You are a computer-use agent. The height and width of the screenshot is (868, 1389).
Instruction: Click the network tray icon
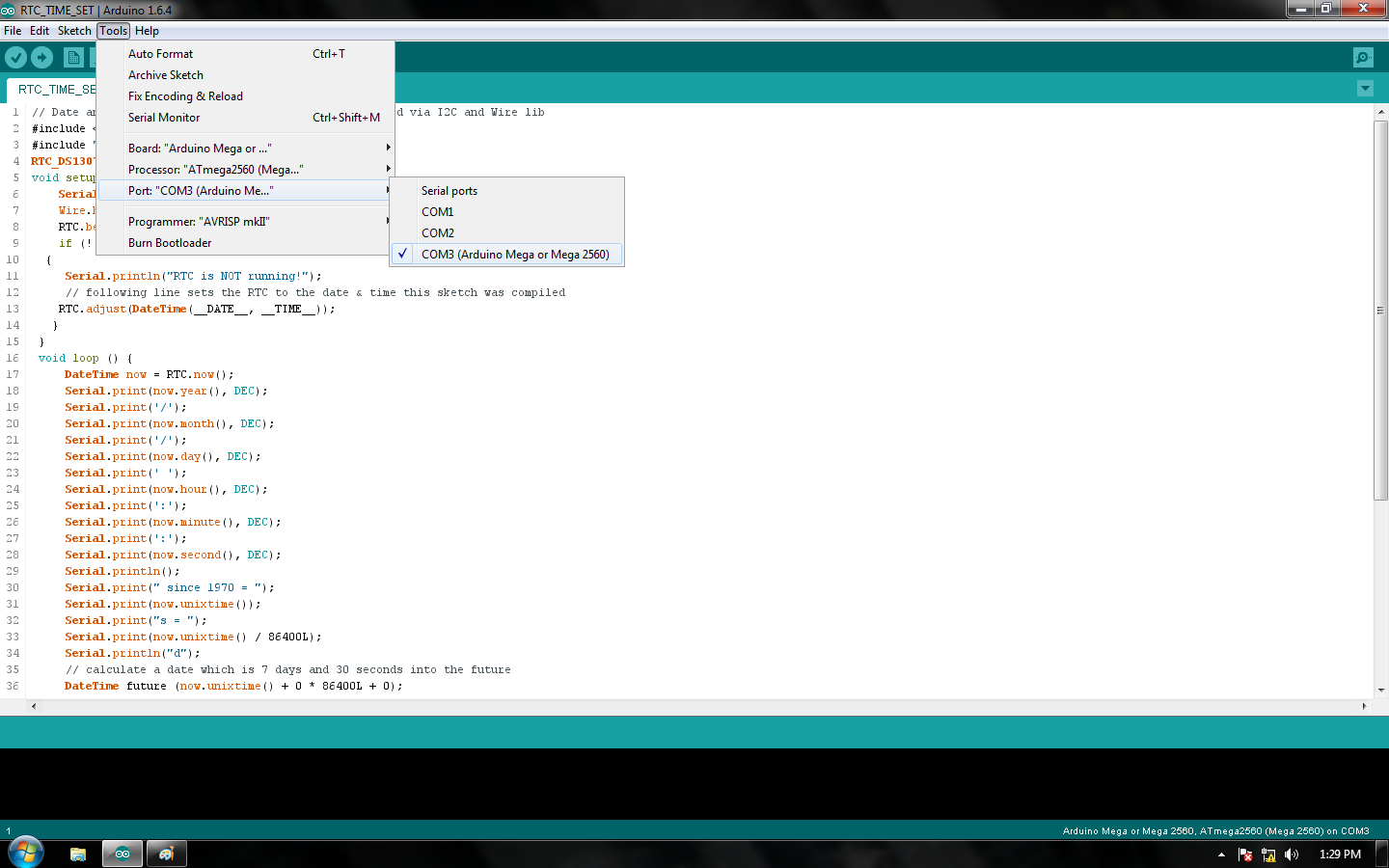(x=1268, y=854)
